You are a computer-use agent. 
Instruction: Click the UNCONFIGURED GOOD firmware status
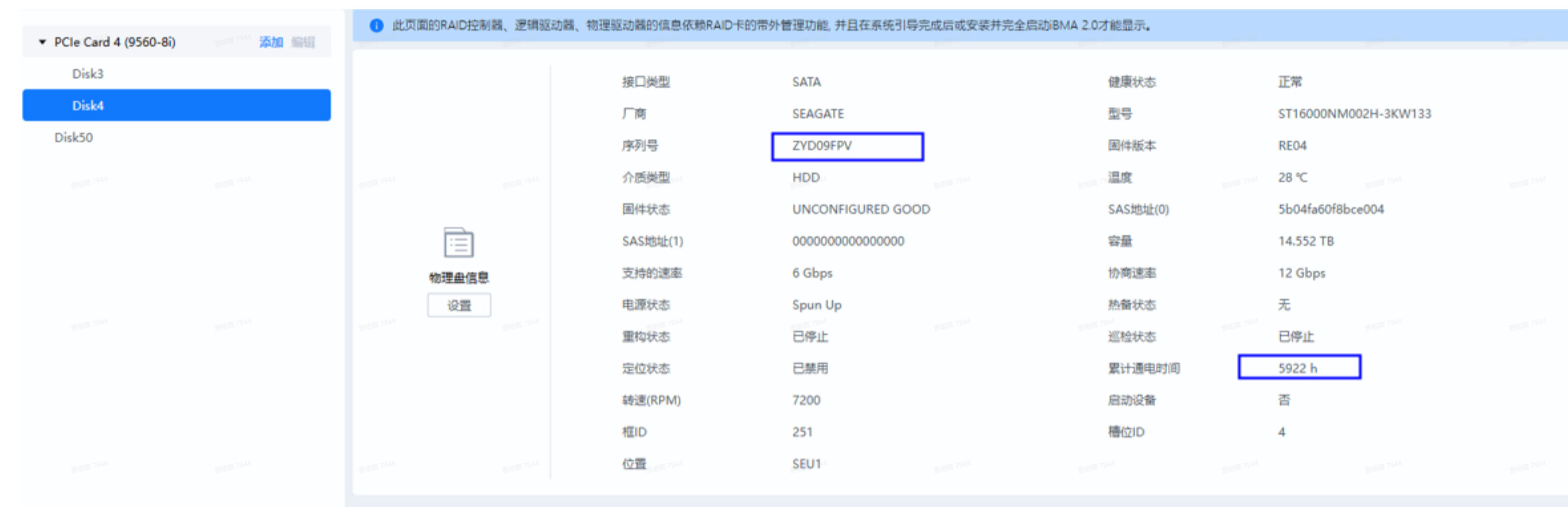[x=861, y=209]
